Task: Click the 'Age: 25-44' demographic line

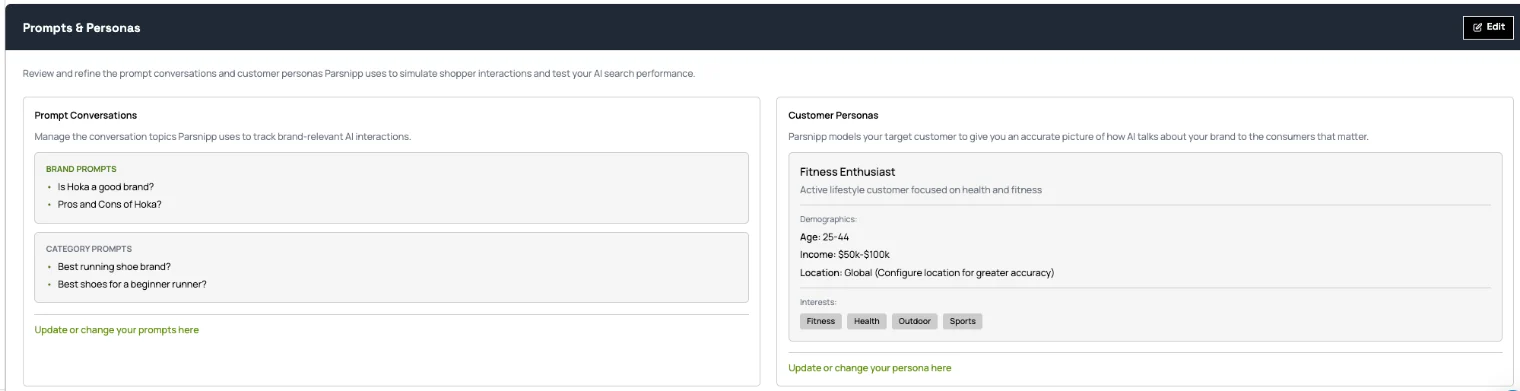Action: [825, 238]
